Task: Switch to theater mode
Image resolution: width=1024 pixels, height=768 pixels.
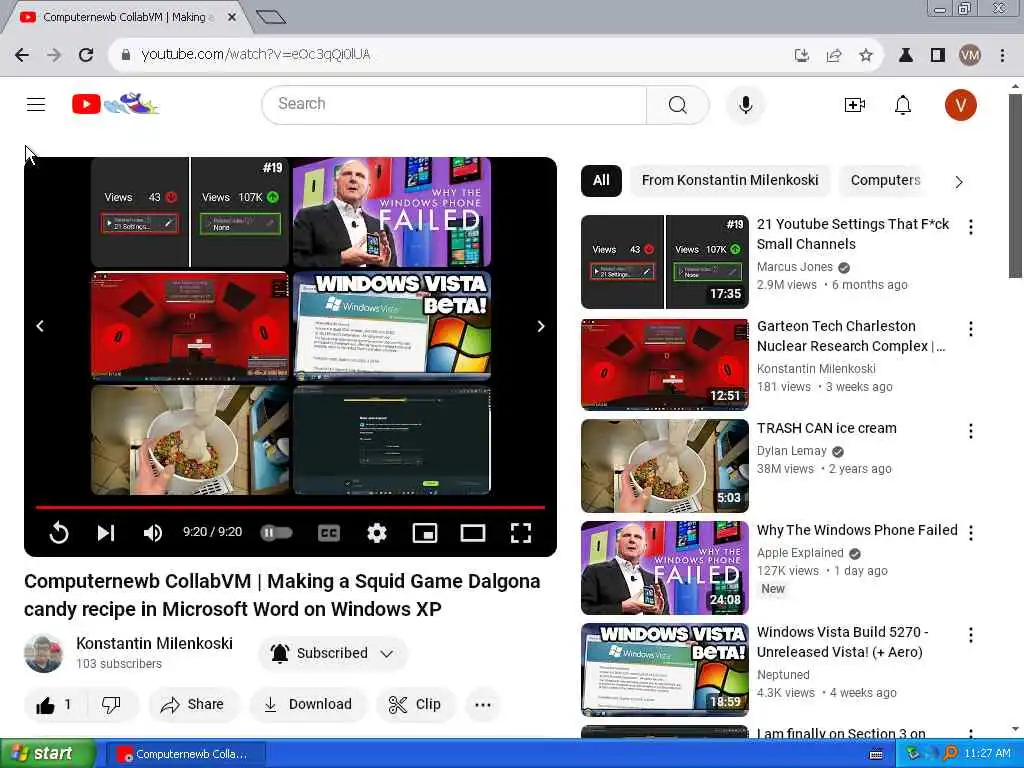Action: [x=473, y=533]
